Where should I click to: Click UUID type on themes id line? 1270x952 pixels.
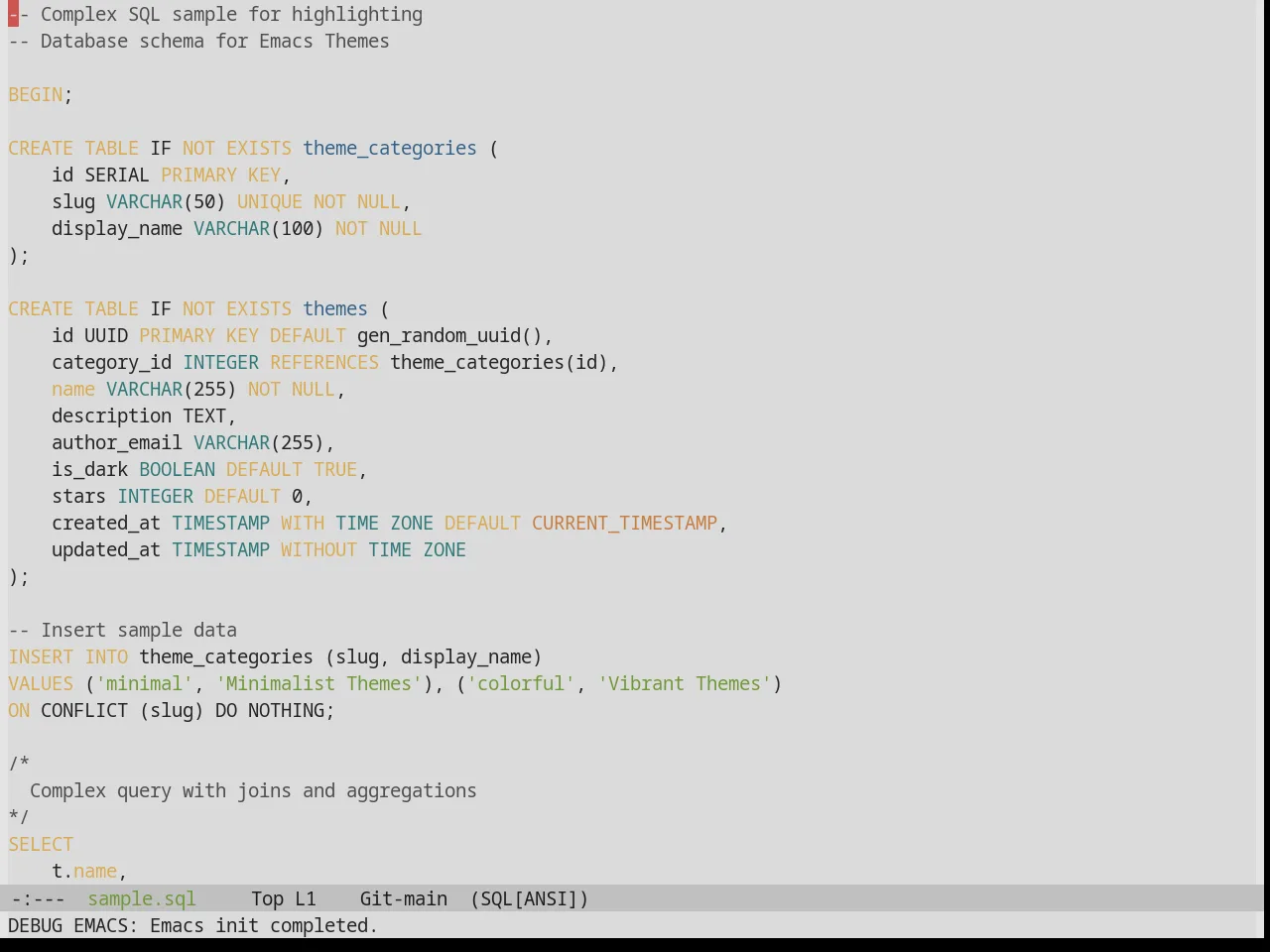pos(106,335)
